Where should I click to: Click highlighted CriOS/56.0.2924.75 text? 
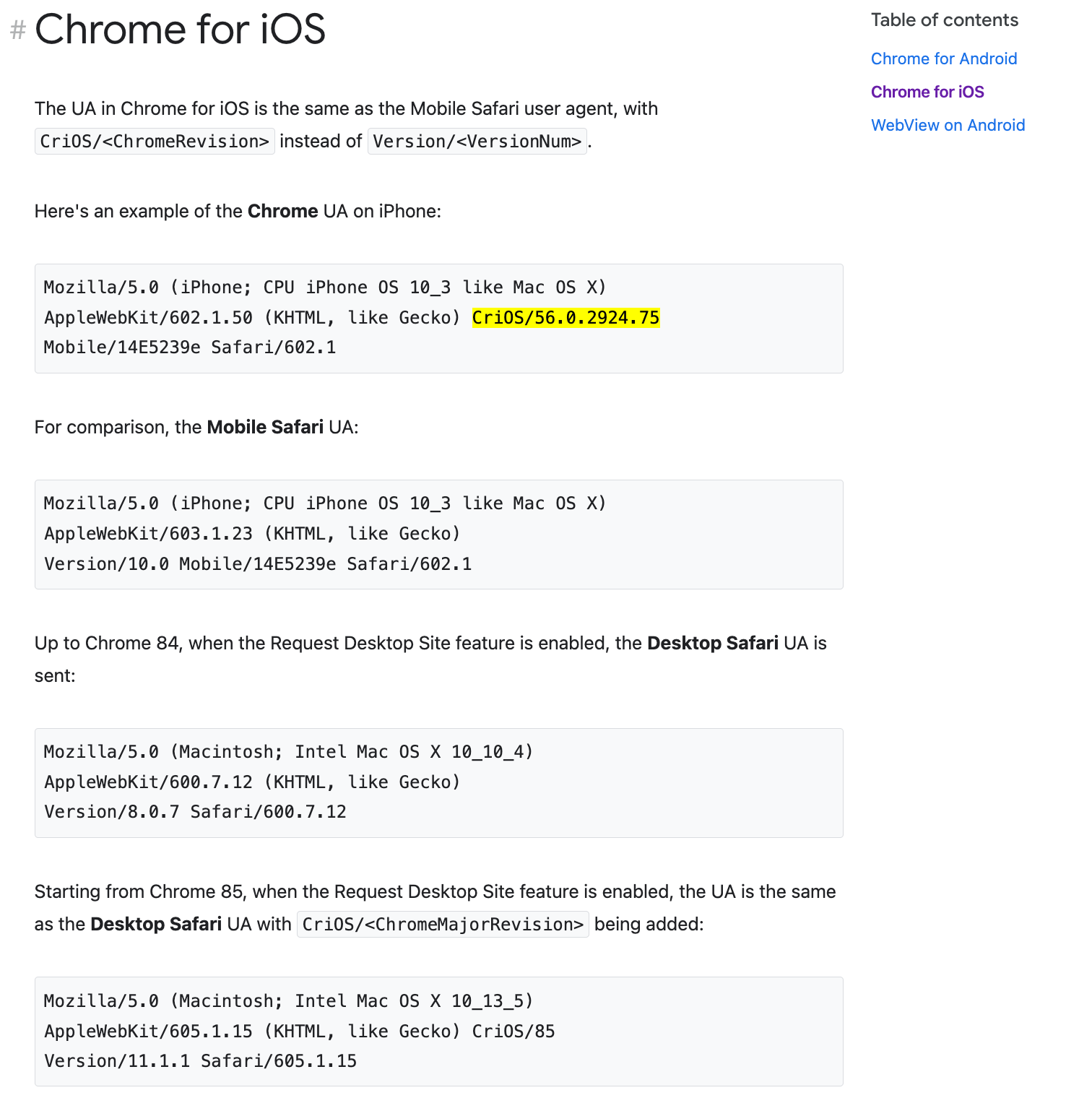pyautogui.click(x=565, y=318)
